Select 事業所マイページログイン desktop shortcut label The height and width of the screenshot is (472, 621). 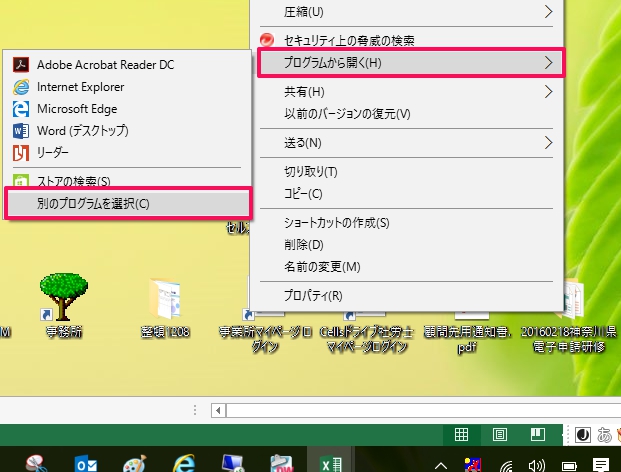coord(265,339)
